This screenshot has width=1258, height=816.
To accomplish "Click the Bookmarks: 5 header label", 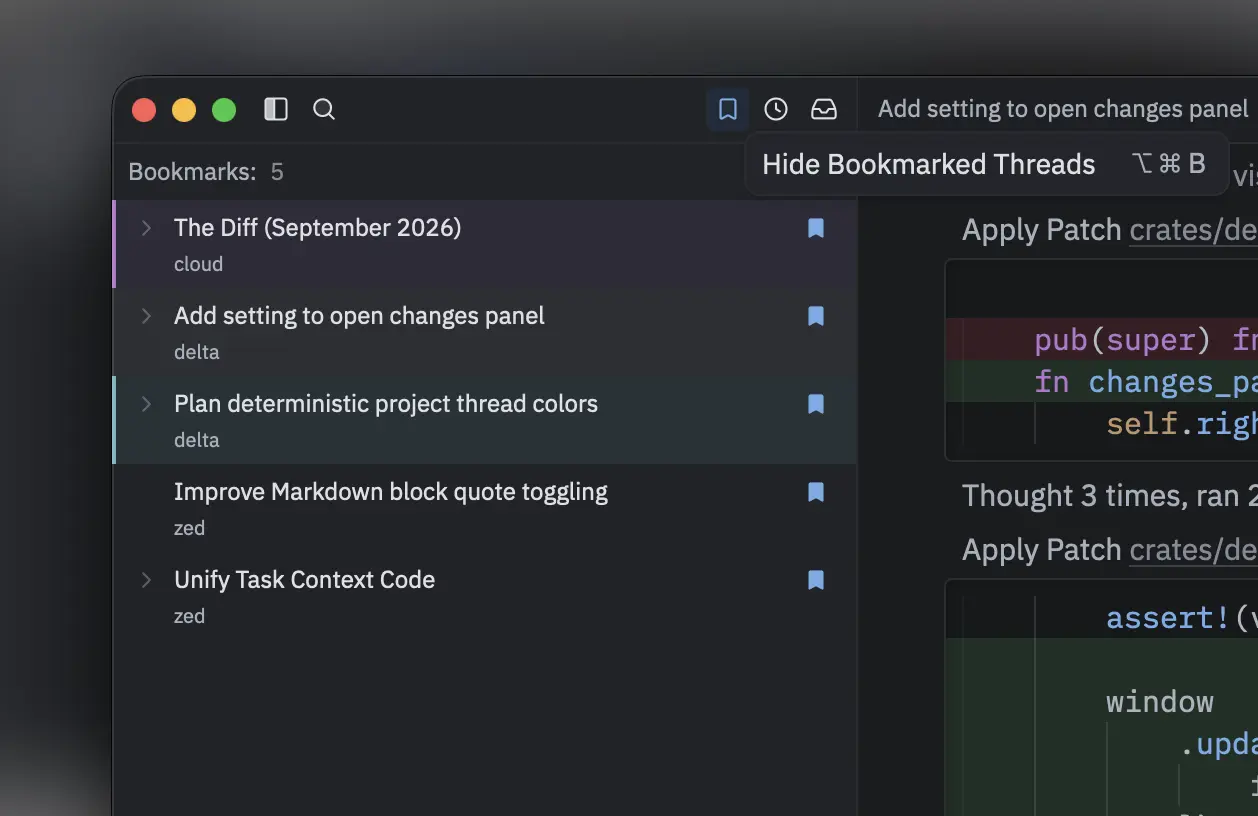I will click(x=206, y=172).
